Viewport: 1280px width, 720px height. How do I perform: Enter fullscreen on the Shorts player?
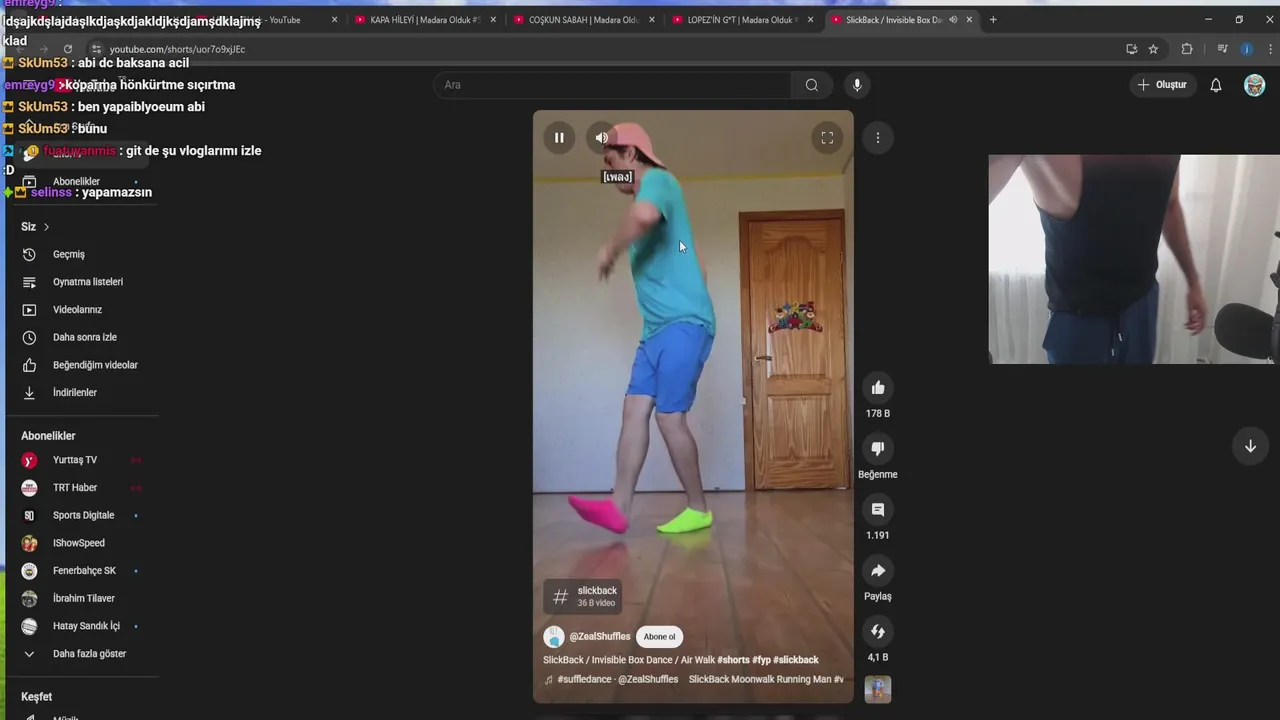click(827, 138)
